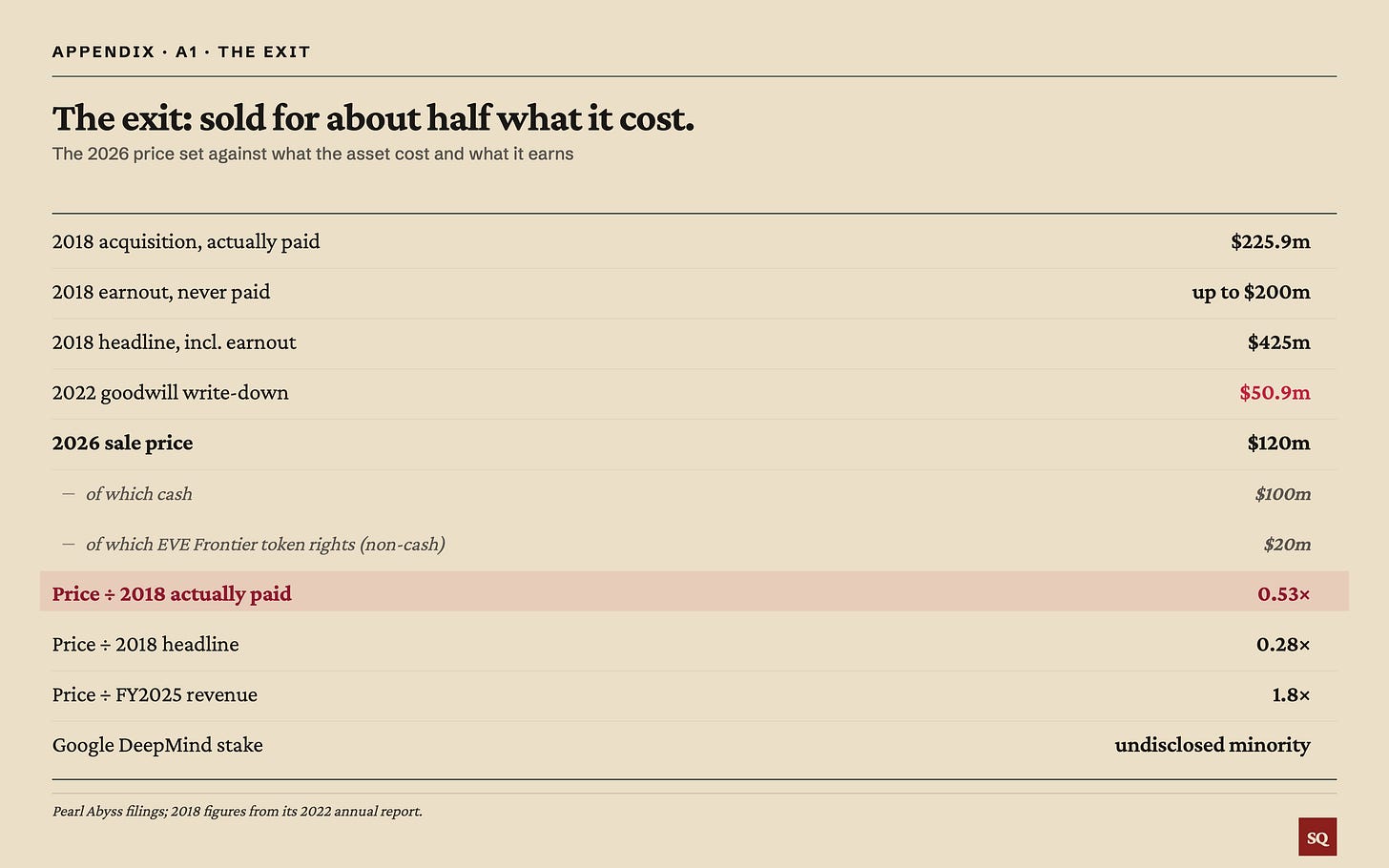Select the '2022 goodwill write-down' label

(171, 393)
